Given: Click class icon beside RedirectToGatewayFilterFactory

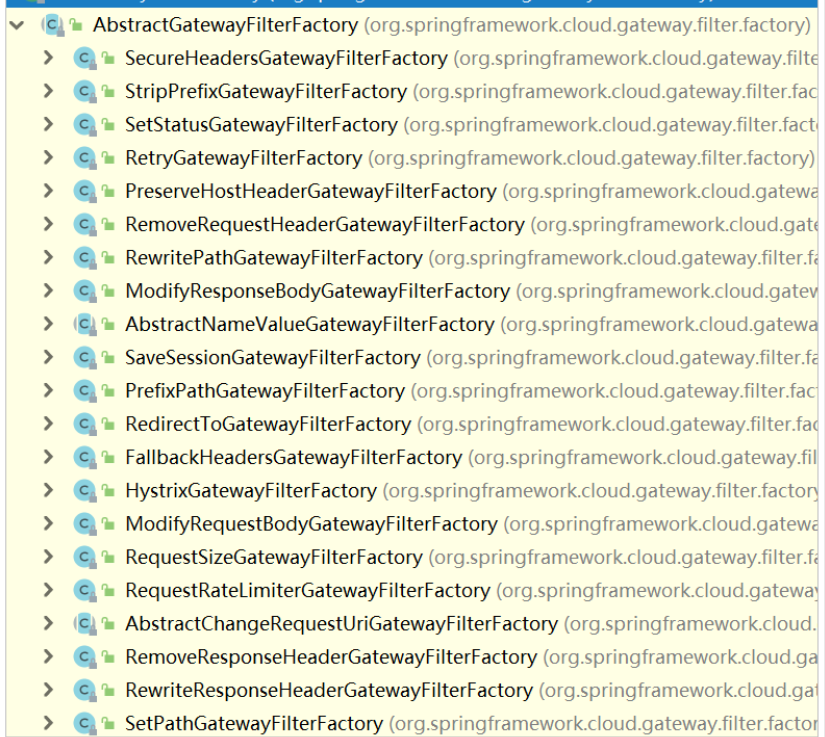Looking at the screenshot, I should click(x=85, y=424).
